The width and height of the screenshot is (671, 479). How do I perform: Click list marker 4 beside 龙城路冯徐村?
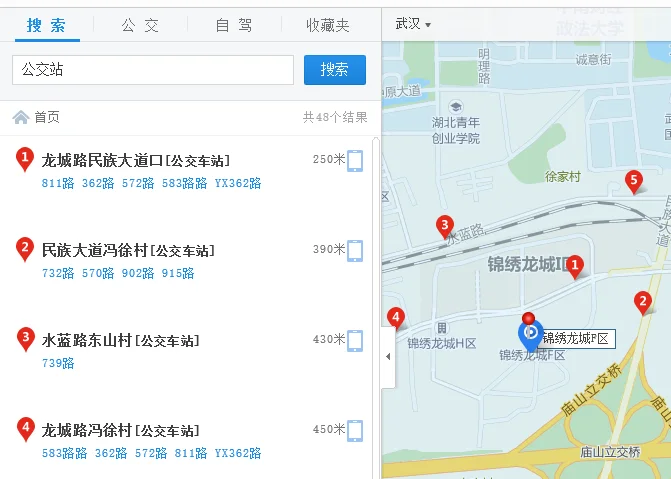pos(25,429)
